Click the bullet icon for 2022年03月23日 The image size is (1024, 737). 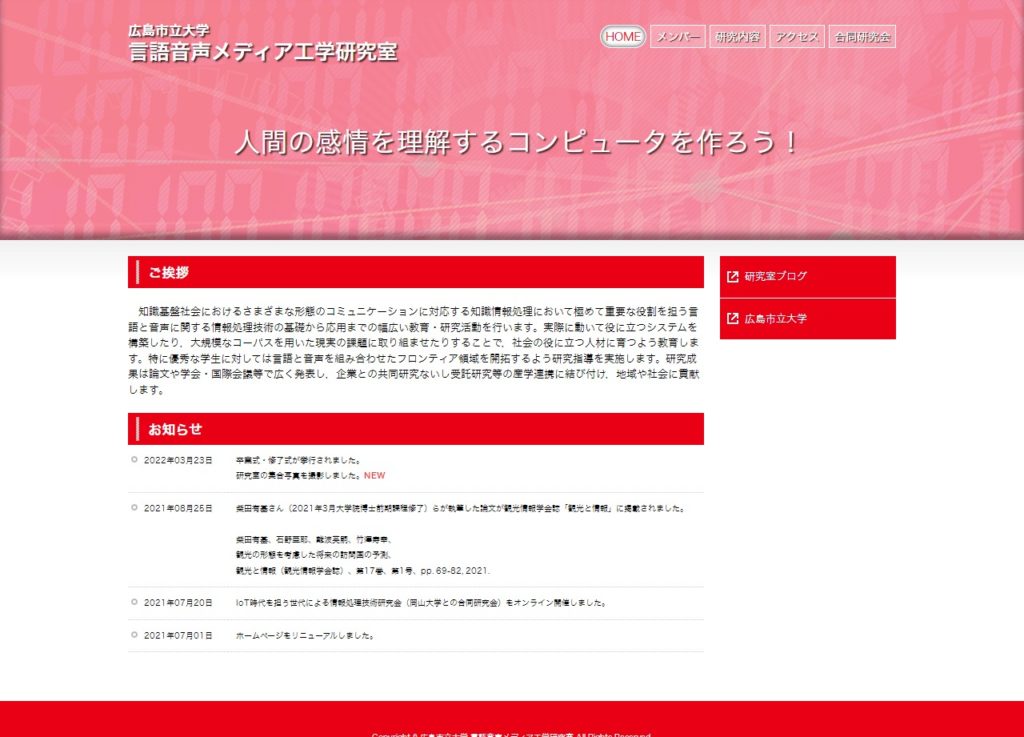coord(134,460)
